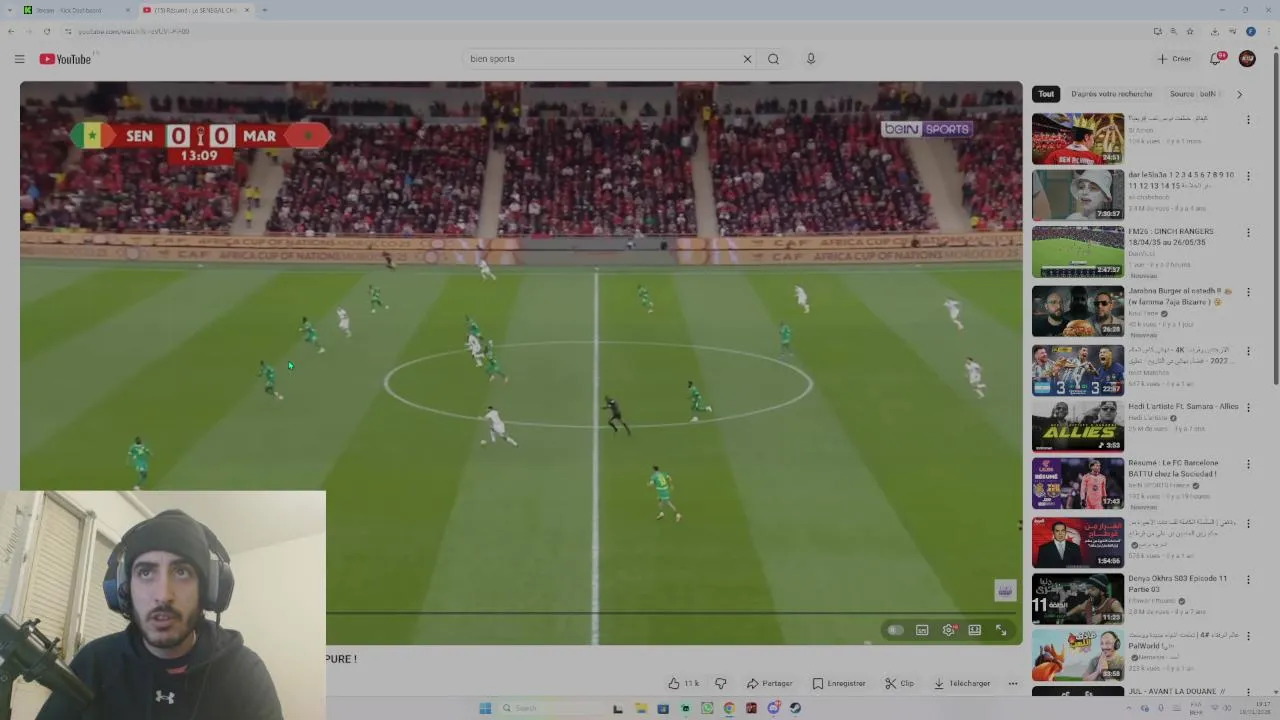This screenshot has height=720, width=1280.
Task: Click the page vertical scrollbar
Action: click(x=1276, y=220)
